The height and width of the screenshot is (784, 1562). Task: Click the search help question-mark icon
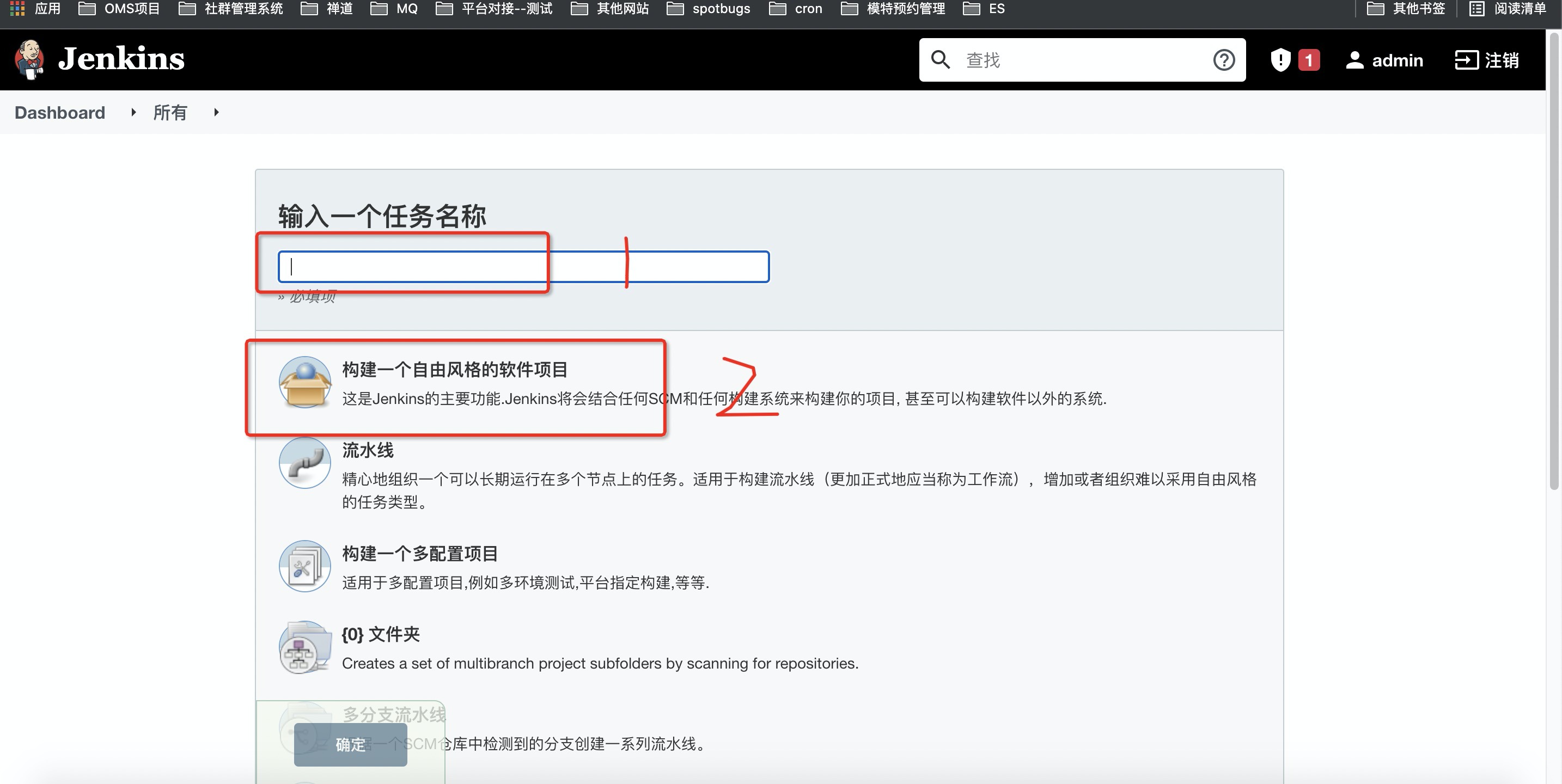(x=1224, y=60)
